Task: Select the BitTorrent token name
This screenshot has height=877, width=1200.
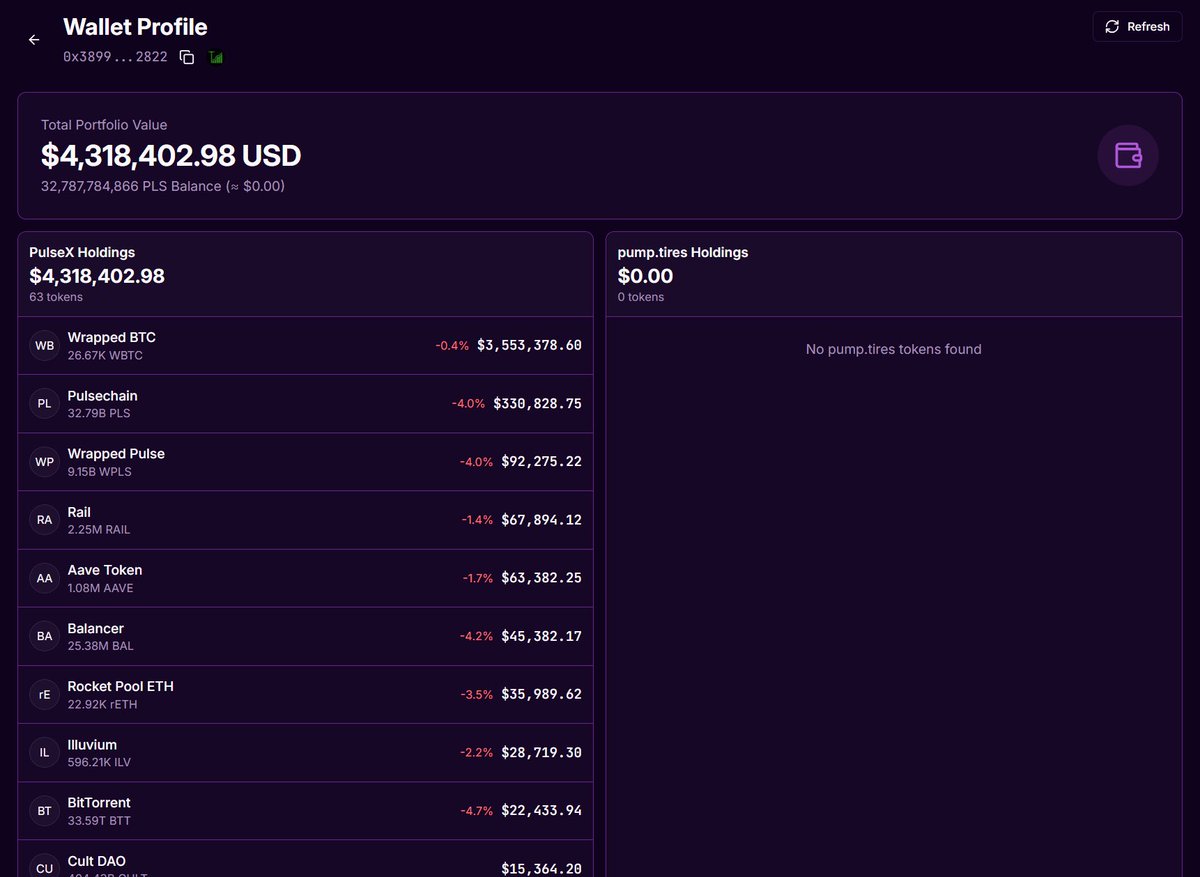Action: click(x=99, y=802)
